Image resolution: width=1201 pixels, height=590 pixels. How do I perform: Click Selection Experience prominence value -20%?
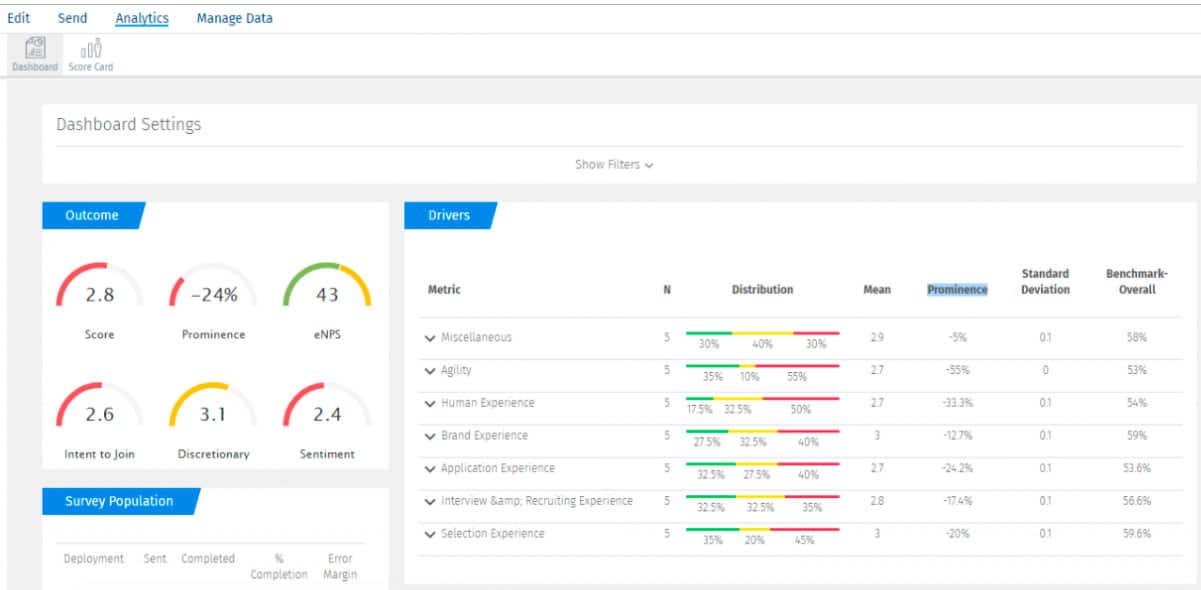tap(957, 534)
